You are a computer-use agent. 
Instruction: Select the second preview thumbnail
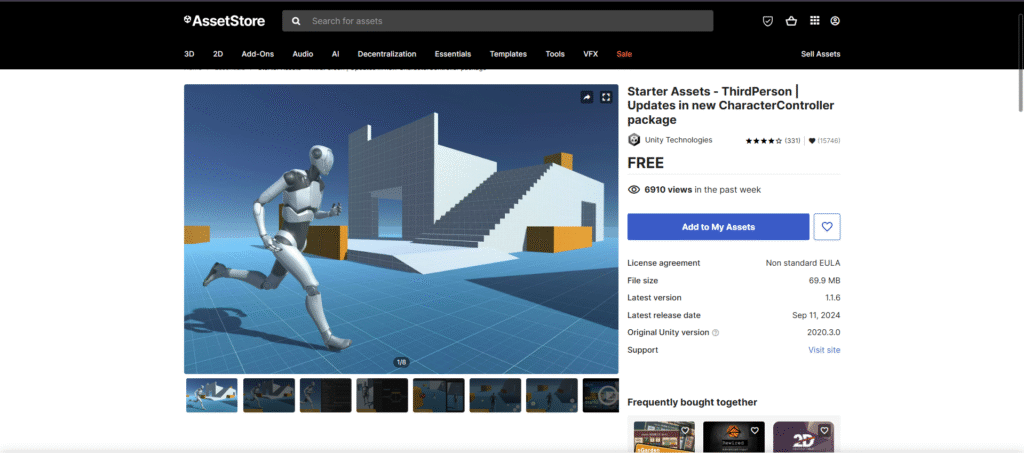pos(269,395)
